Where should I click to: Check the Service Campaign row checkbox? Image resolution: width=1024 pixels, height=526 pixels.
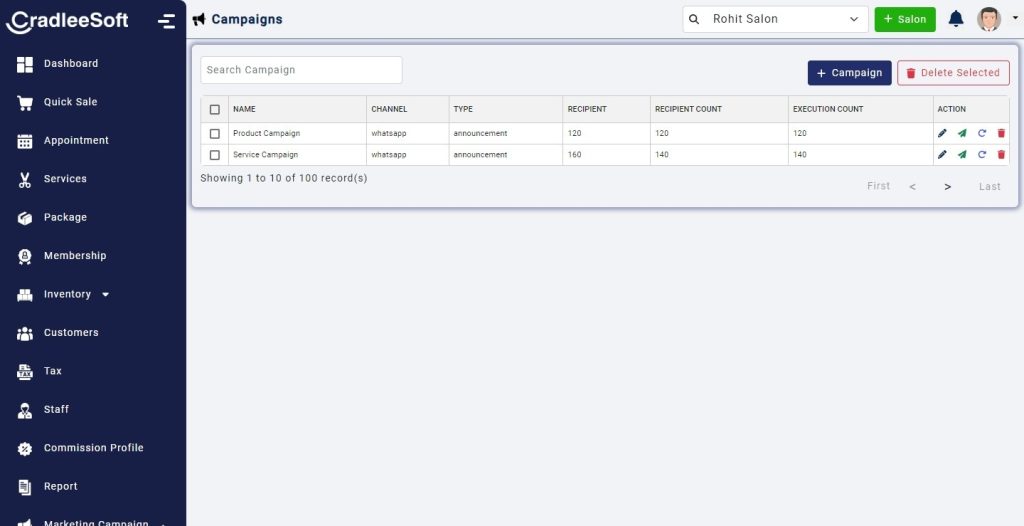pos(214,155)
